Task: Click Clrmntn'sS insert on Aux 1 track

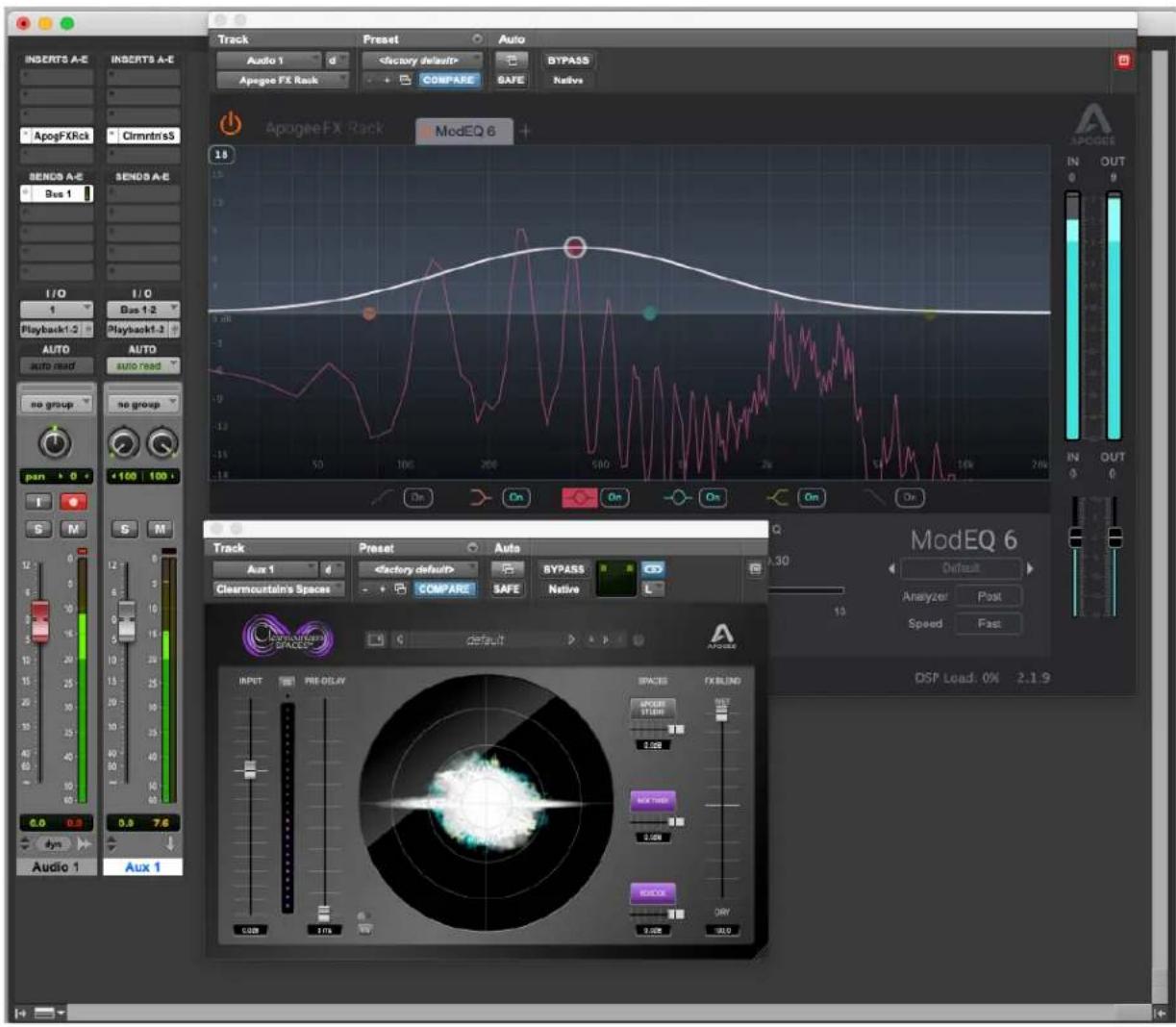Action: pyautogui.click(x=143, y=137)
